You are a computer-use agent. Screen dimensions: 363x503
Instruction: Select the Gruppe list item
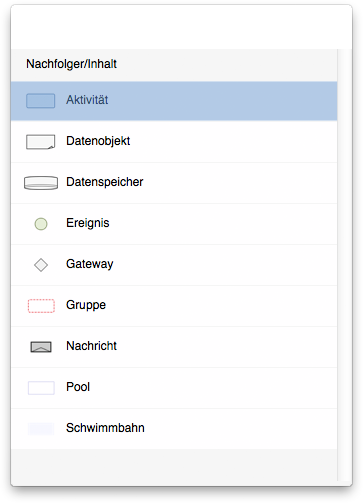[174, 306]
